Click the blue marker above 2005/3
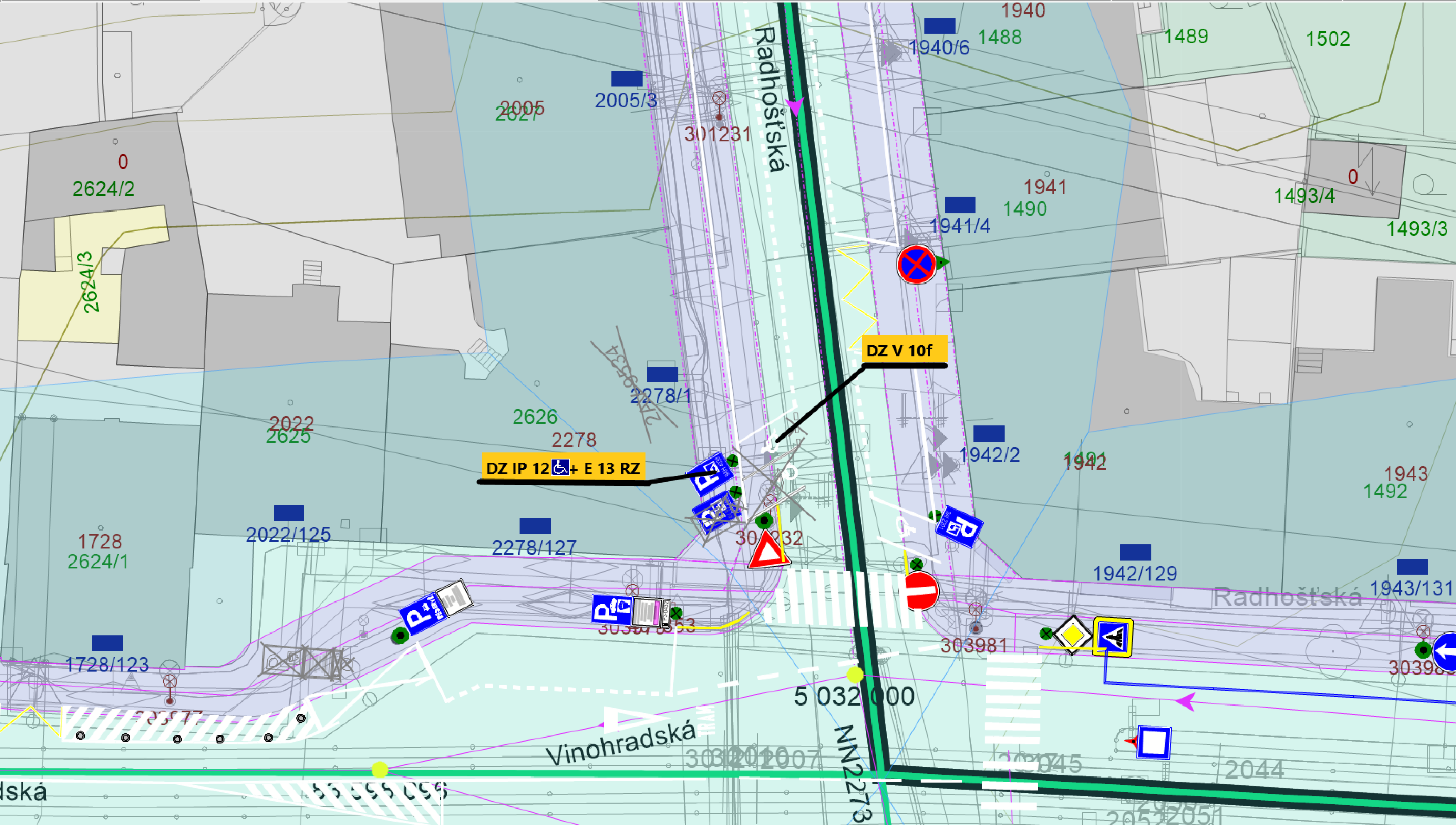This screenshot has width=1456, height=825. [627, 79]
